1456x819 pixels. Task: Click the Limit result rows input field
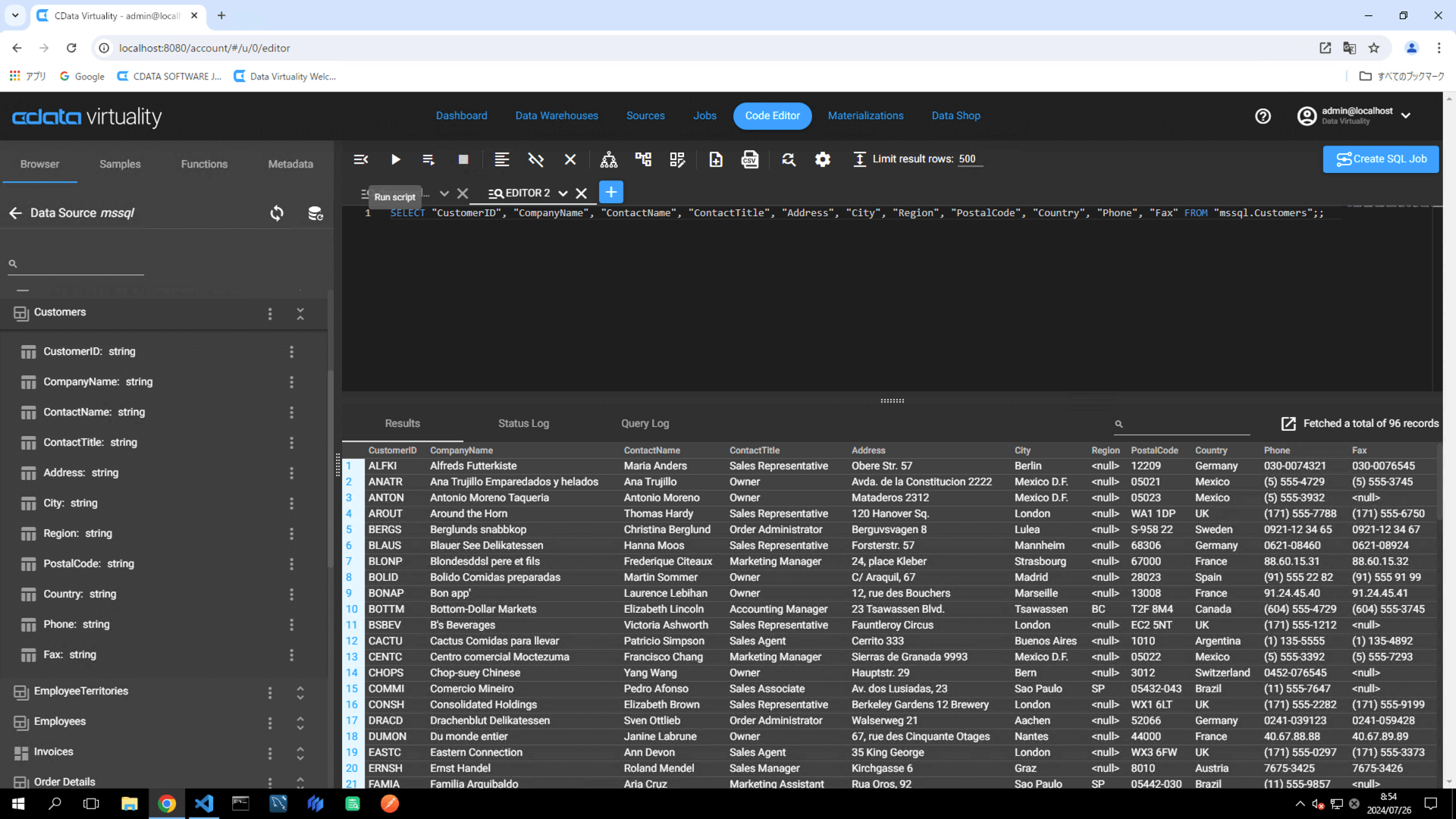pos(969,159)
